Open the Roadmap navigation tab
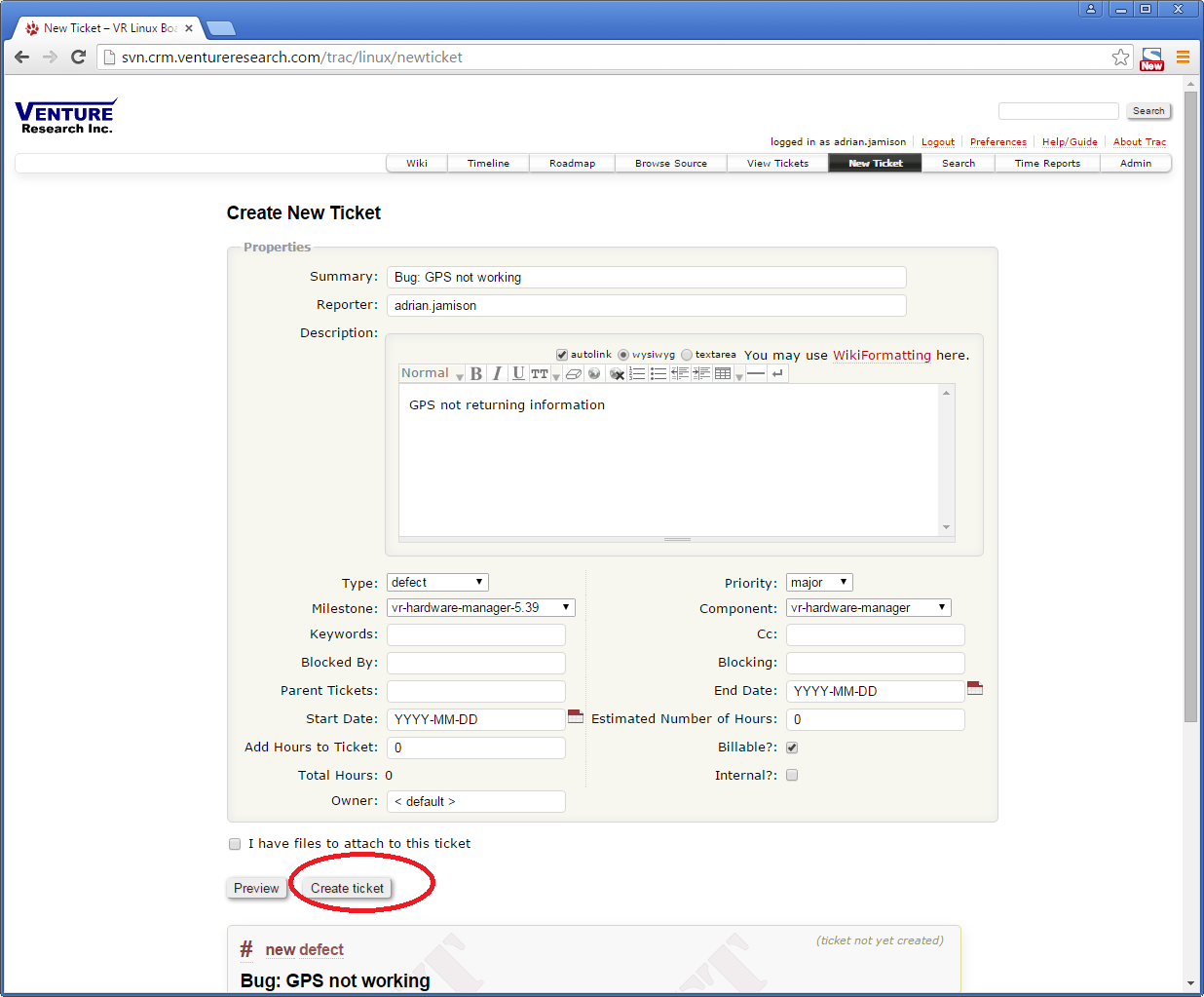The image size is (1204, 997). click(x=572, y=164)
